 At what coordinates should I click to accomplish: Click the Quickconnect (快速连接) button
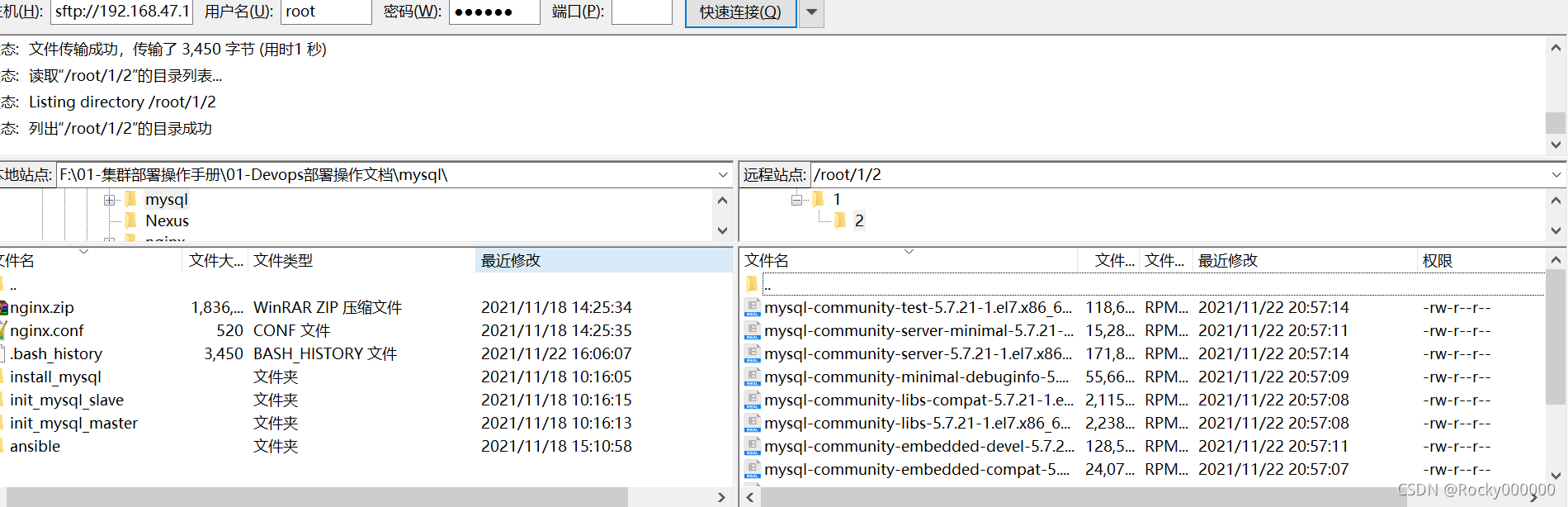740,12
